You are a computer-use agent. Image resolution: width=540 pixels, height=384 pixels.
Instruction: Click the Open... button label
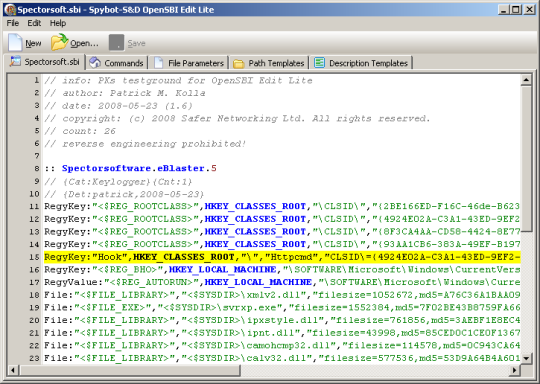[84, 43]
